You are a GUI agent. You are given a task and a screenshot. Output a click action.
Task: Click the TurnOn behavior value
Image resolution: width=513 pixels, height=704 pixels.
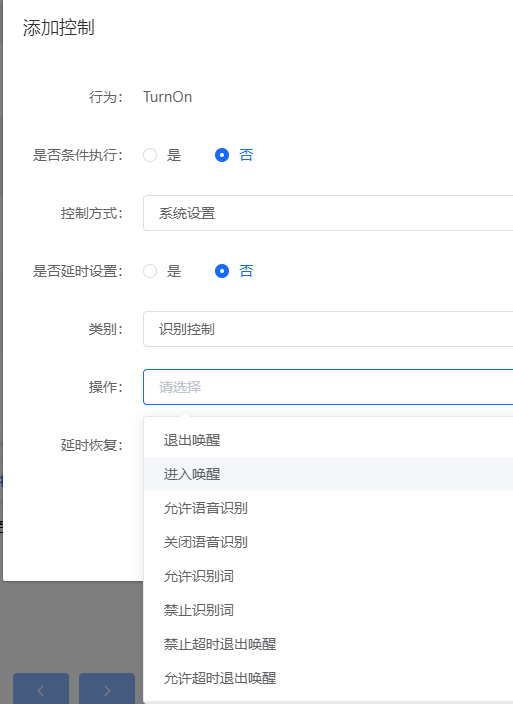click(167, 97)
